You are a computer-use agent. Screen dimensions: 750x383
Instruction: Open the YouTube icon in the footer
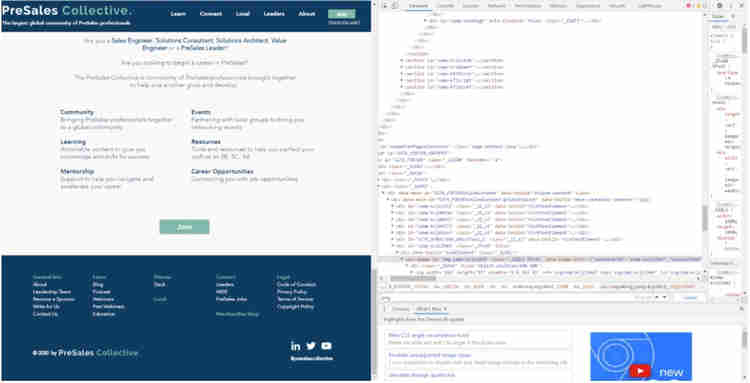326,346
